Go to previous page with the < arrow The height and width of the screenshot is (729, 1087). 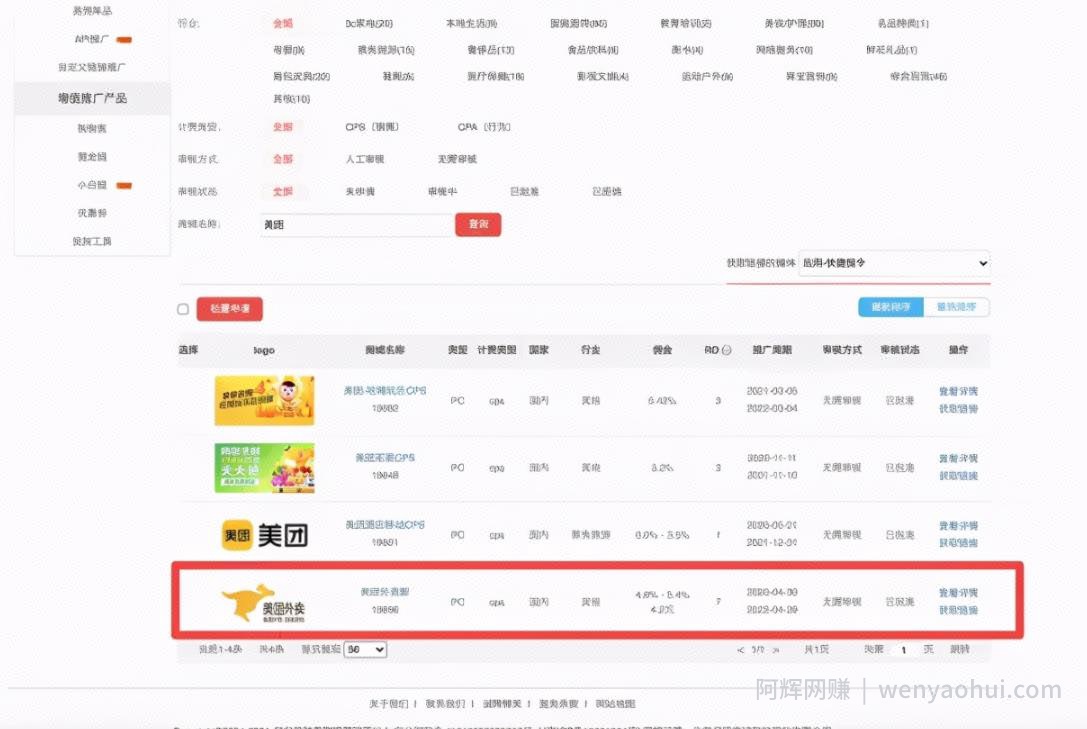tap(740, 650)
